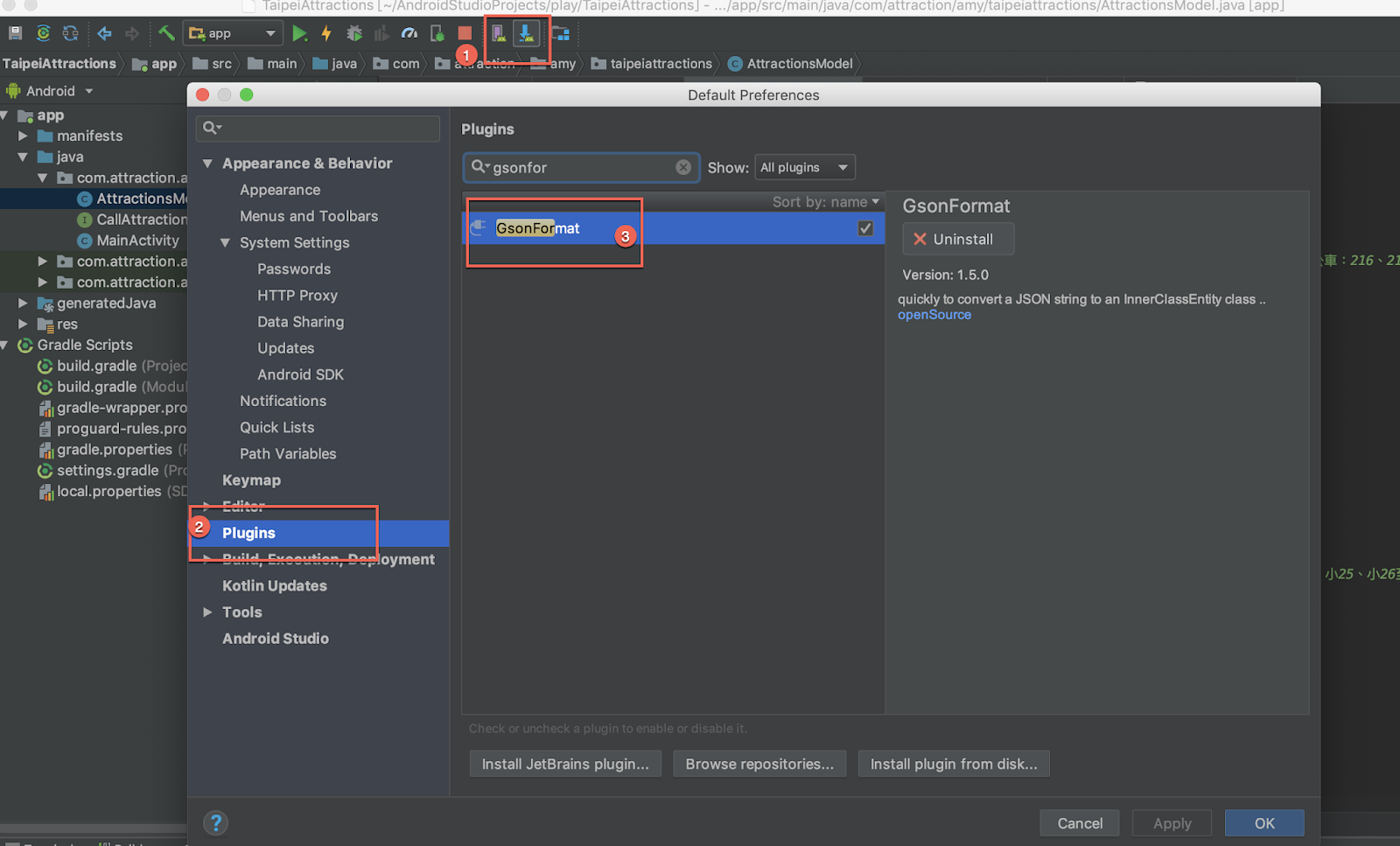Run the app with the green play icon
Viewport: 1400px width, 846px height.
pyautogui.click(x=299, y=33)
